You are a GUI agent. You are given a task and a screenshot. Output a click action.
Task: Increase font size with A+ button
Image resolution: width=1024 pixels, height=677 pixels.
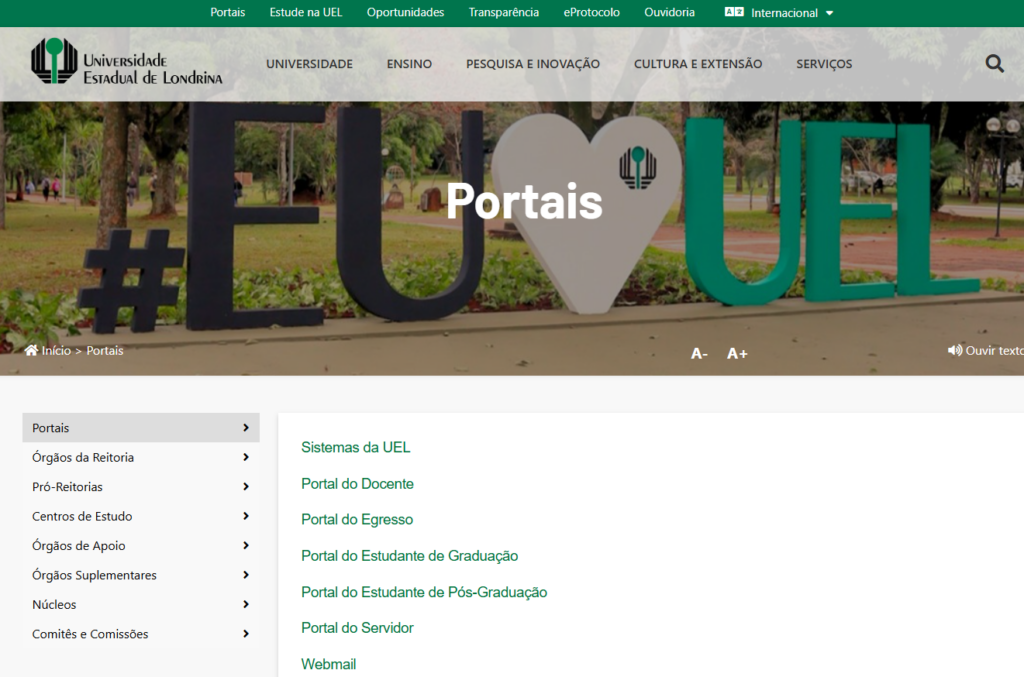pyautogui.click(x=737, y=354)
